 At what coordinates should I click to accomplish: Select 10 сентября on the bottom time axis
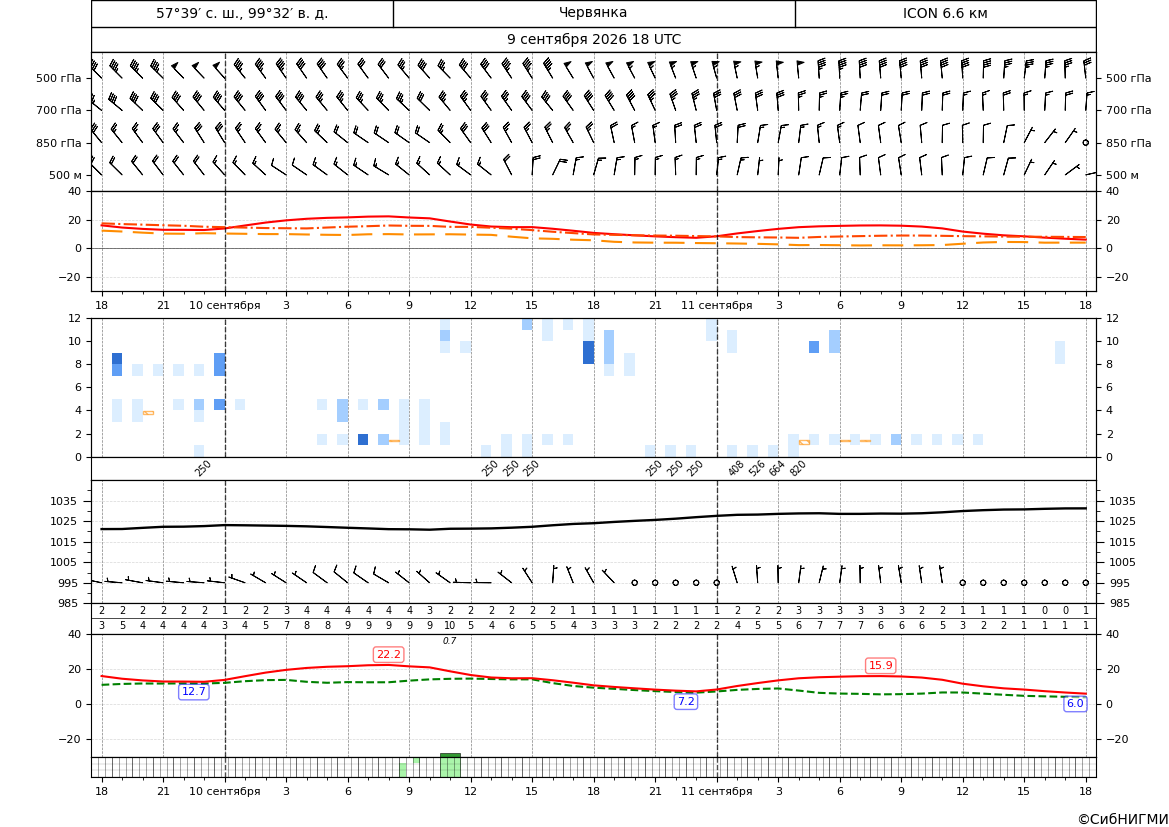(x=224, y=791)
